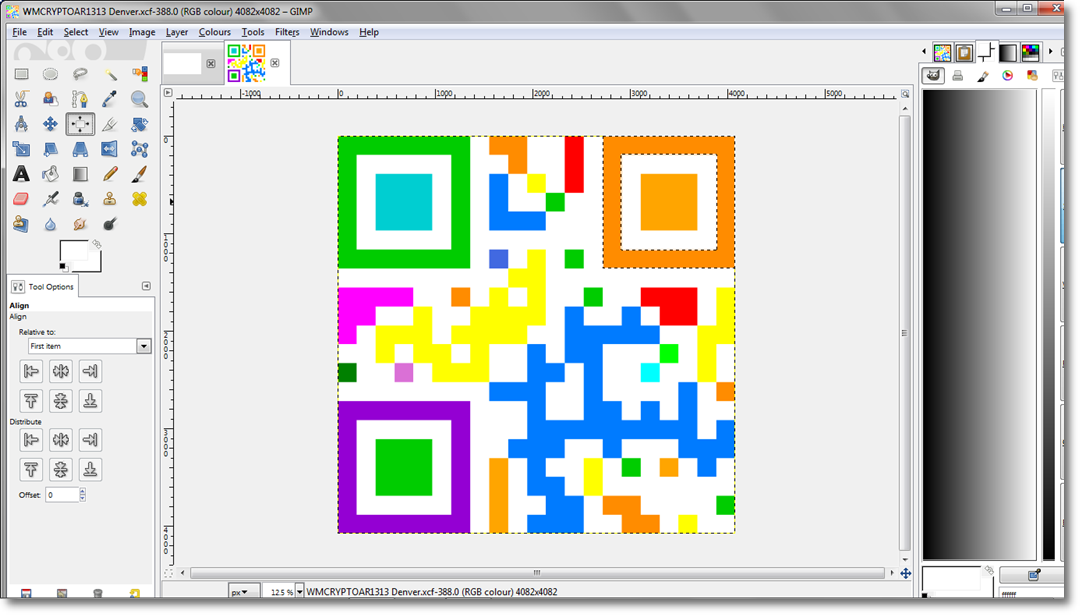This screenshot has height=615, width=1080.
Task: Select the Free Select lasso tool
Action: pyautogui.click(x=80, y=74)
